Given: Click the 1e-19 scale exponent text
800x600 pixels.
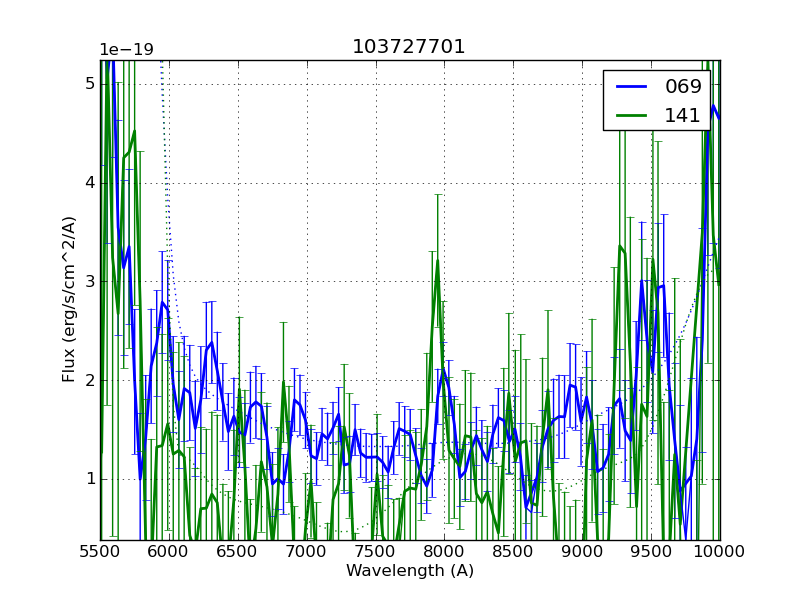Looking at the screenshot, I should coord(126,50).
